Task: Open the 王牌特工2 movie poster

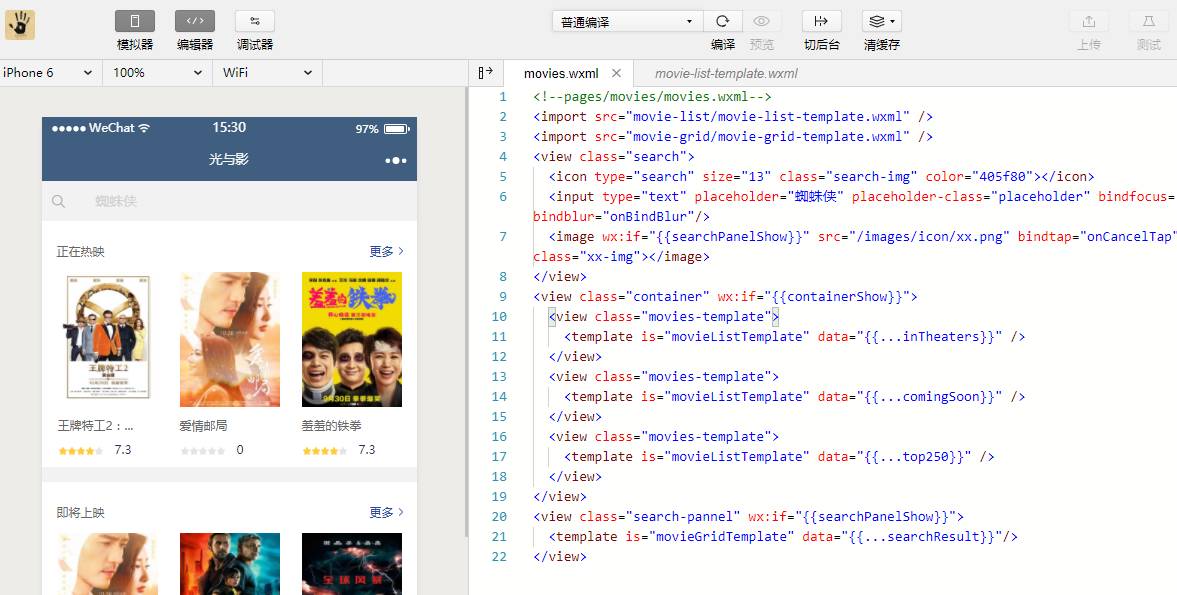Action: click(107, 339)
